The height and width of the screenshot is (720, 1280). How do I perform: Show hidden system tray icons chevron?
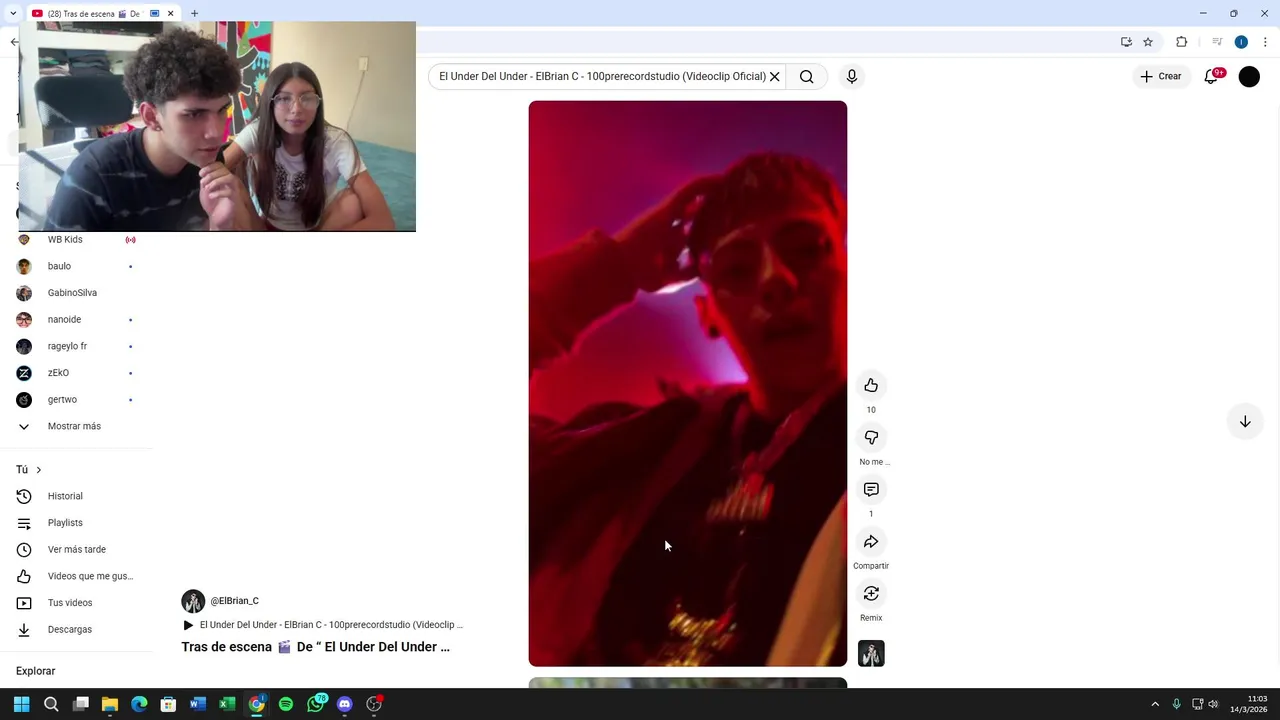coord(1155,704)
